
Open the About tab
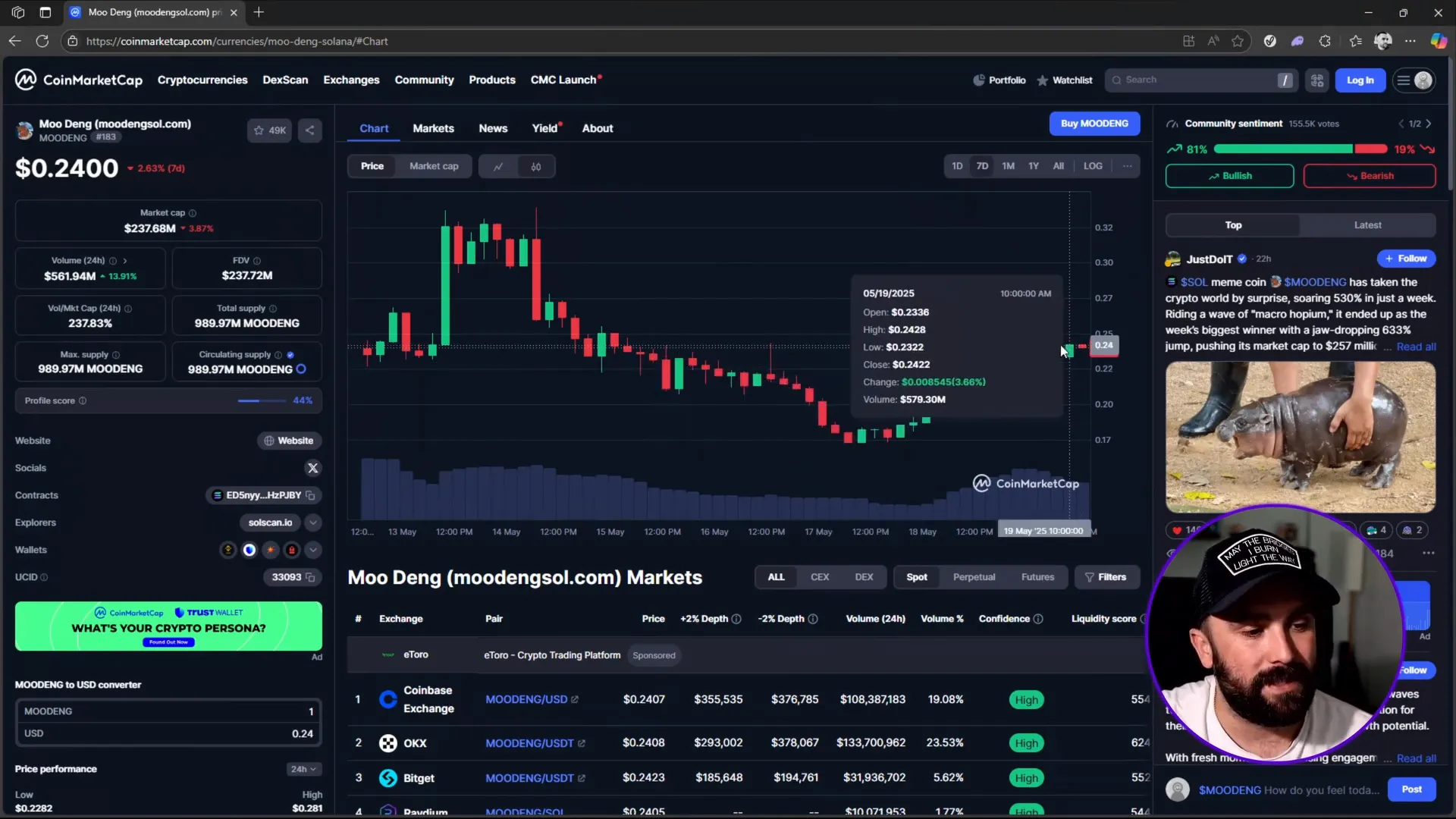pyautogui.click(x=598, y=128)
